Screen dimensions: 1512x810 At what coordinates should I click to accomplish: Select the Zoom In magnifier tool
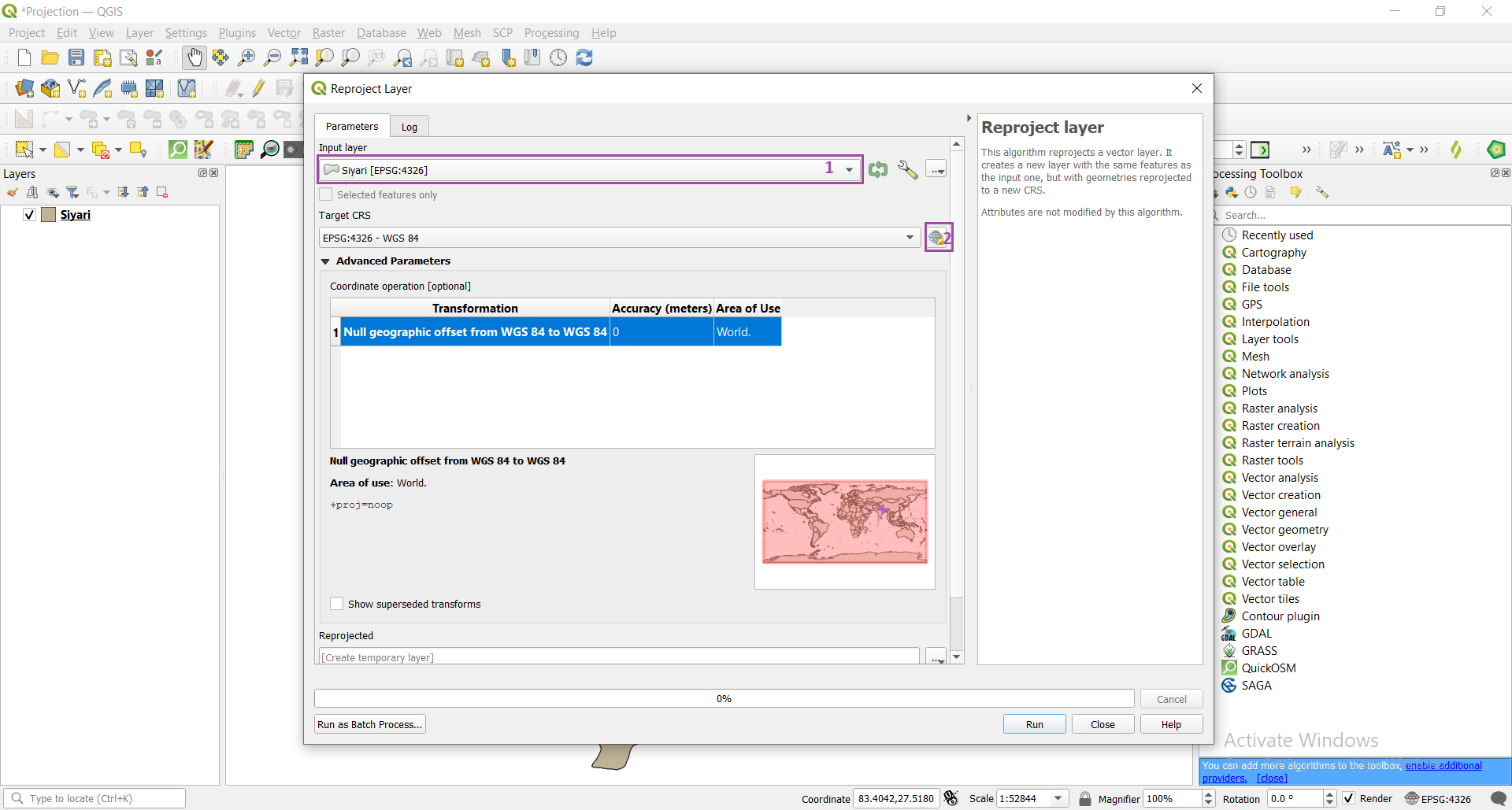click(x=246, y=57)
